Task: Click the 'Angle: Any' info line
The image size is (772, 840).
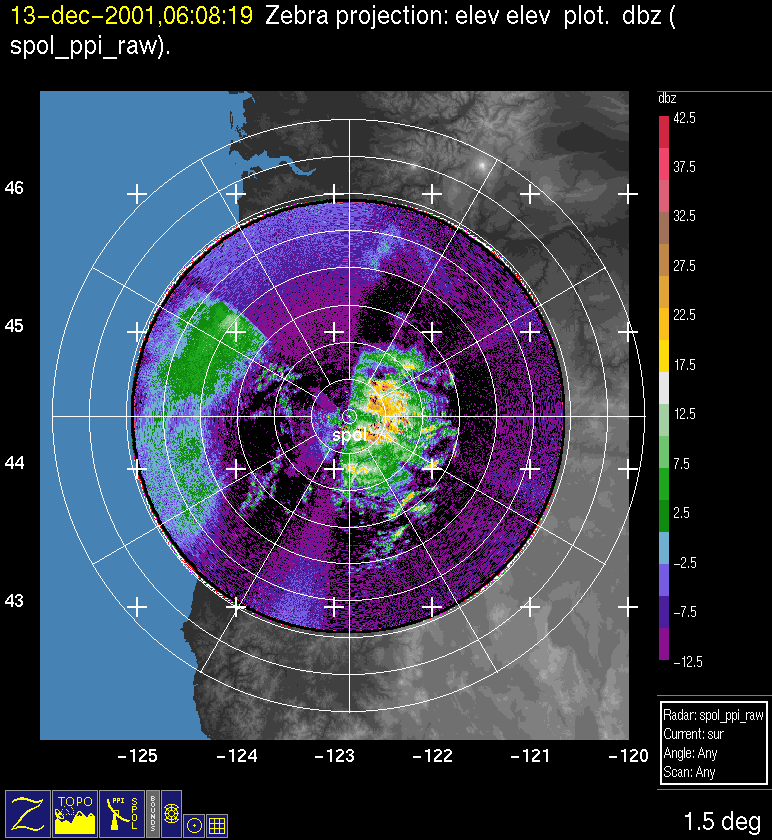Action: coord(689,754)
